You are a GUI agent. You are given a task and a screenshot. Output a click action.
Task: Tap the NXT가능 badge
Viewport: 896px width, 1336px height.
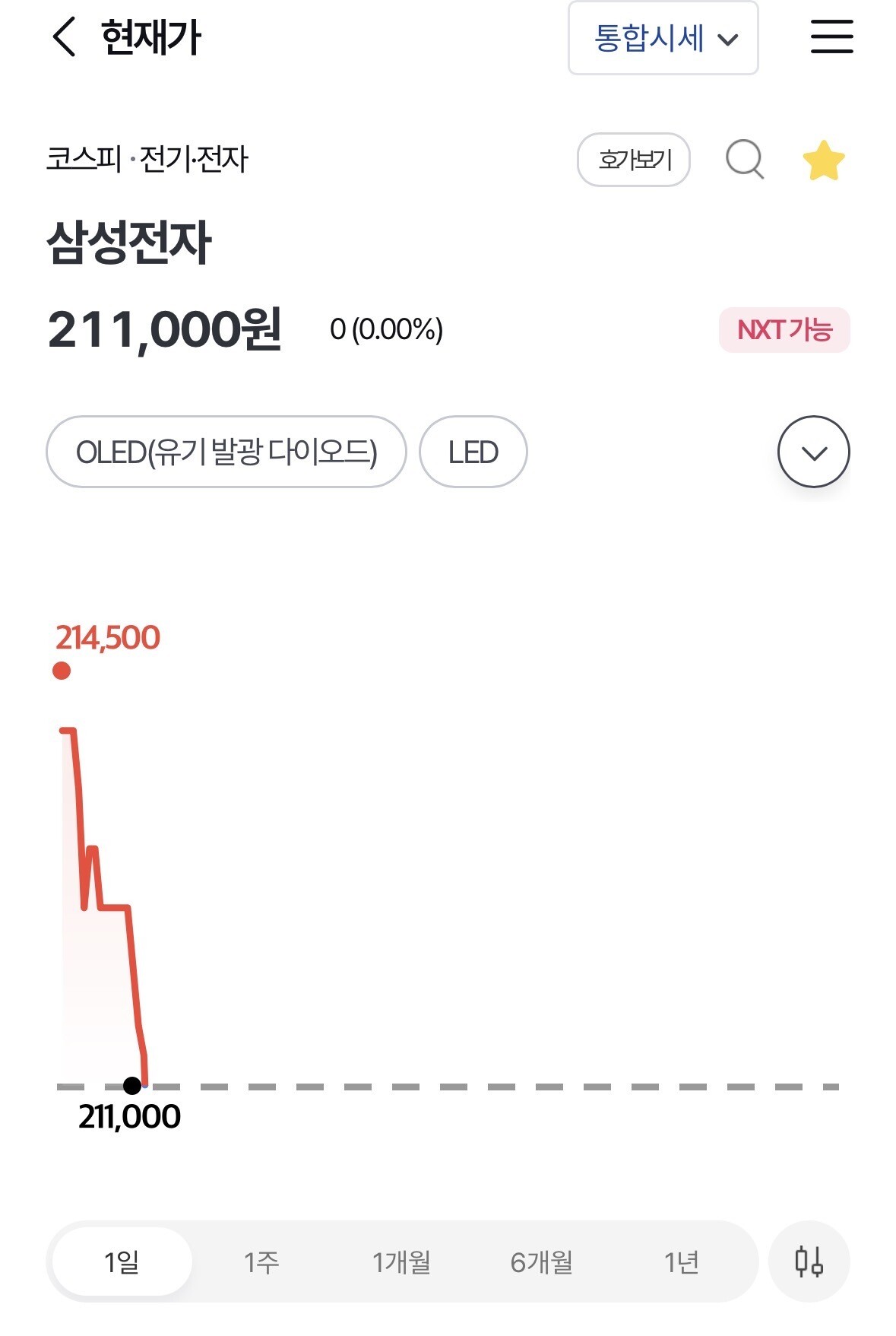point(784,330)
